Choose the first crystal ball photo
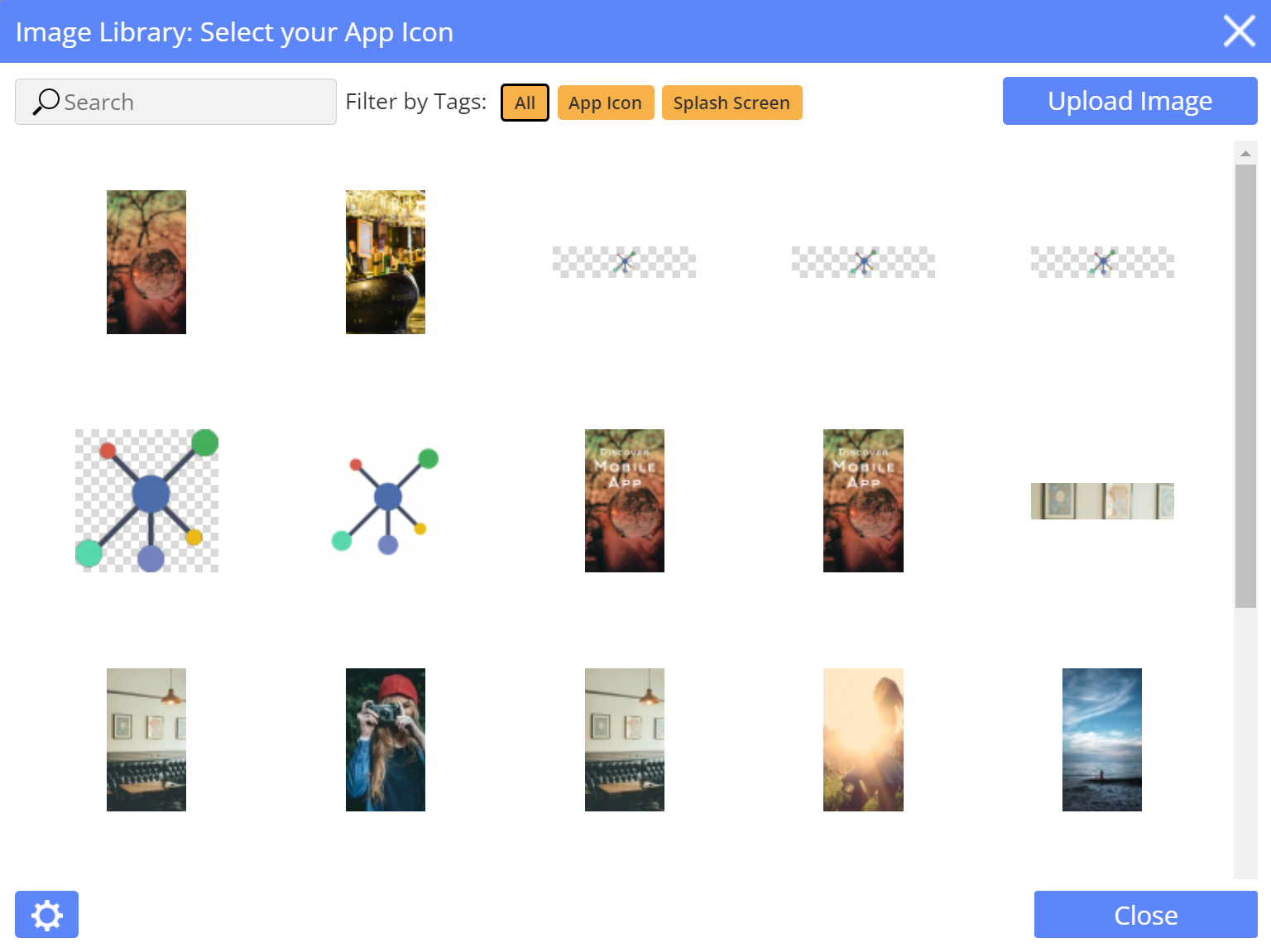This screenshot has height=952, width=1271. tap(146, 262)
